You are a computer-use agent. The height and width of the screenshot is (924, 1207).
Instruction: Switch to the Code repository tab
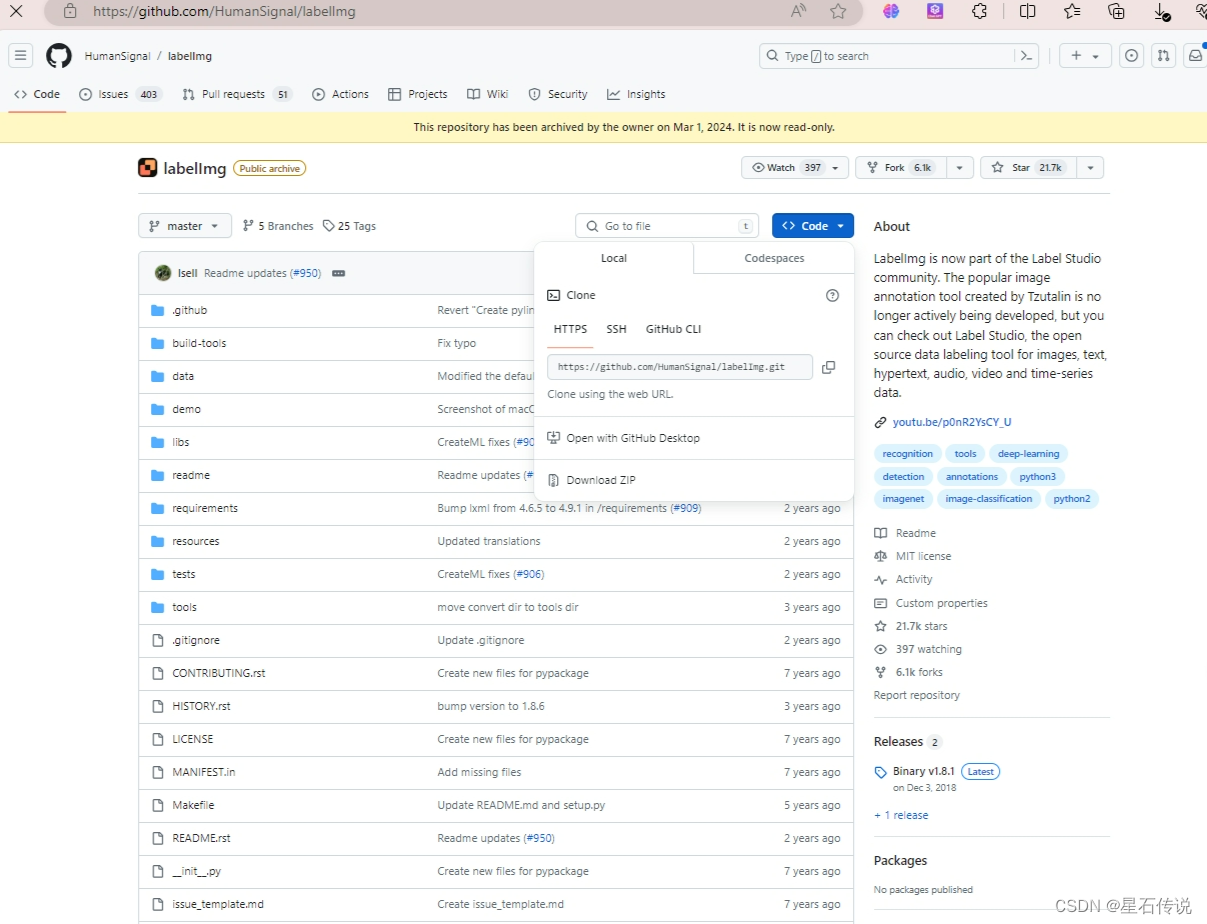37,94
